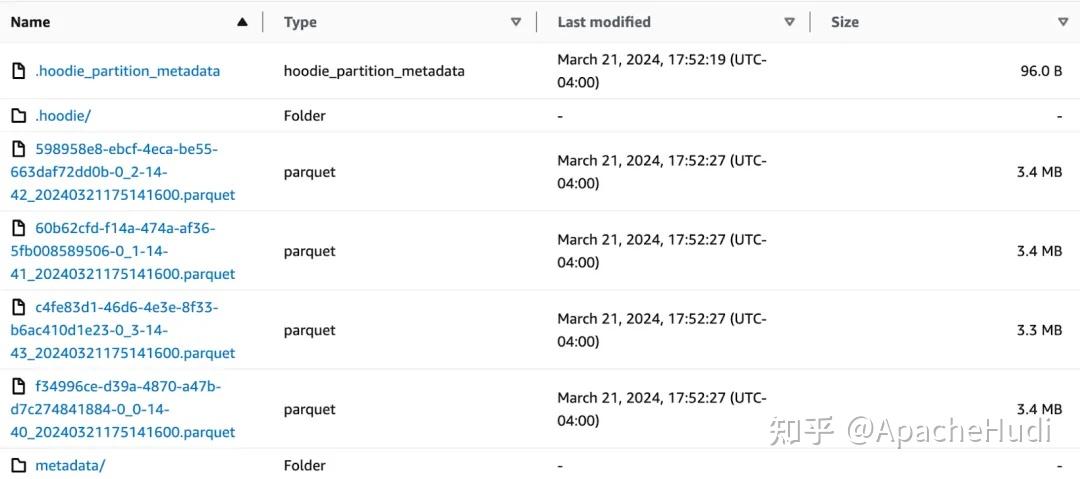Open the Size column sort arrow
Image resolution: width=1080 pixels, height=479 pixels.
1062,22
